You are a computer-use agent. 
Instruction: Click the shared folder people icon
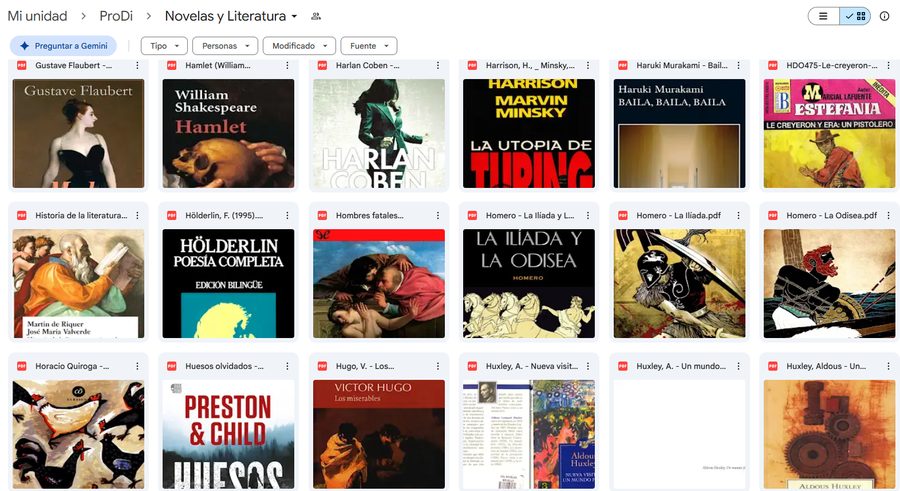coord(316,16)
